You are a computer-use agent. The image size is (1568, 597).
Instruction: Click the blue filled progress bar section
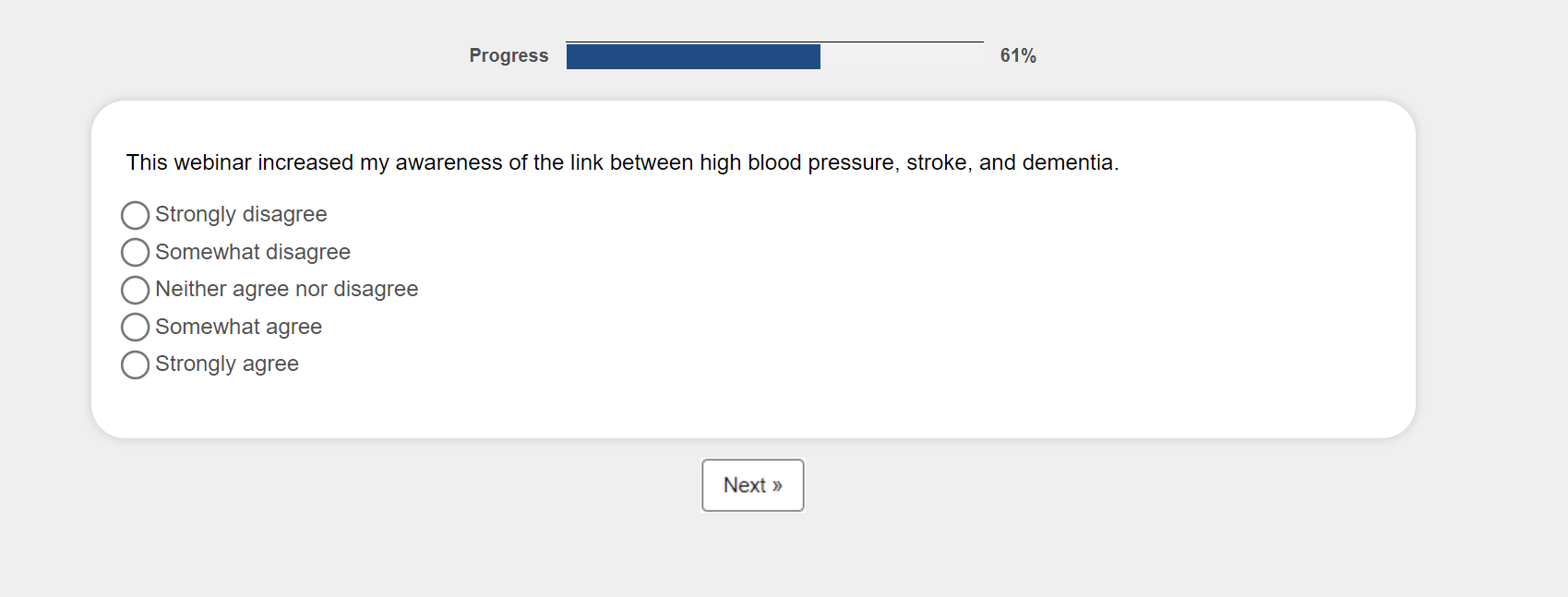[693, 56]
